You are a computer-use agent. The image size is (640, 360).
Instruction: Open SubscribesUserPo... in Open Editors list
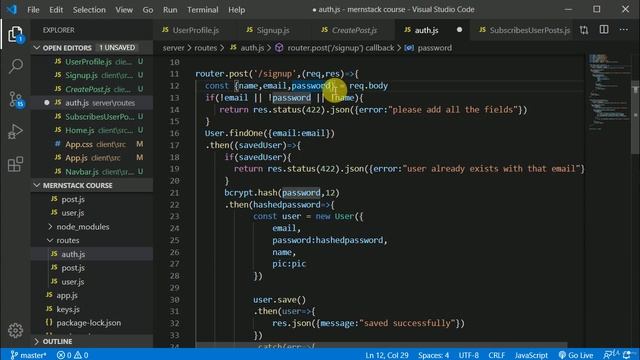tap(92, 117)
